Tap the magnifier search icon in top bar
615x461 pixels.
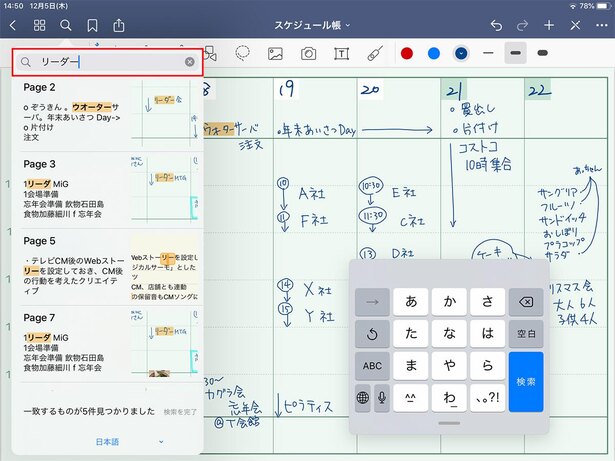66,26
